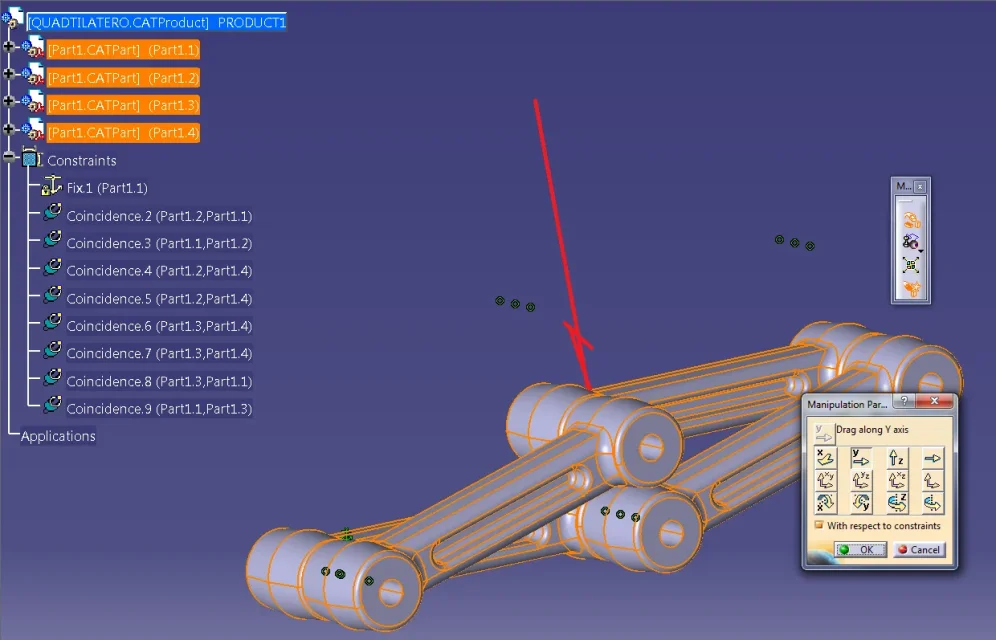Expand the Part1.4 tree node
This screenshot has width=996, height=640.
(x=8, y=129)
